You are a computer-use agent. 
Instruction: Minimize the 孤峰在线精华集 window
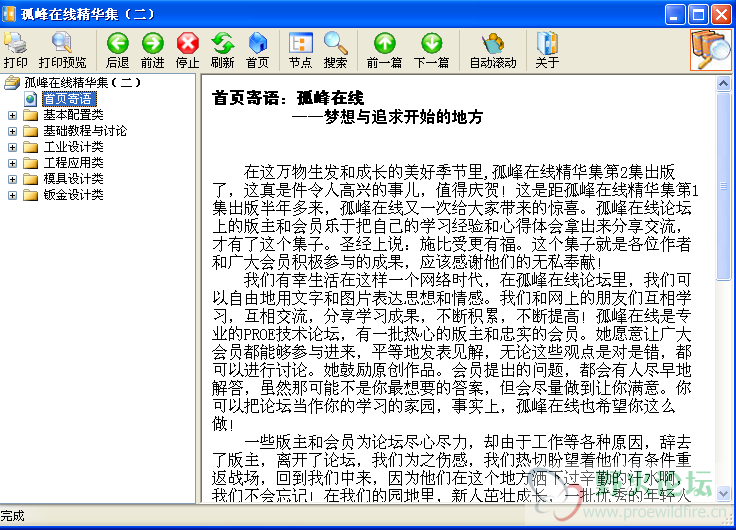[x=674, y=15]
